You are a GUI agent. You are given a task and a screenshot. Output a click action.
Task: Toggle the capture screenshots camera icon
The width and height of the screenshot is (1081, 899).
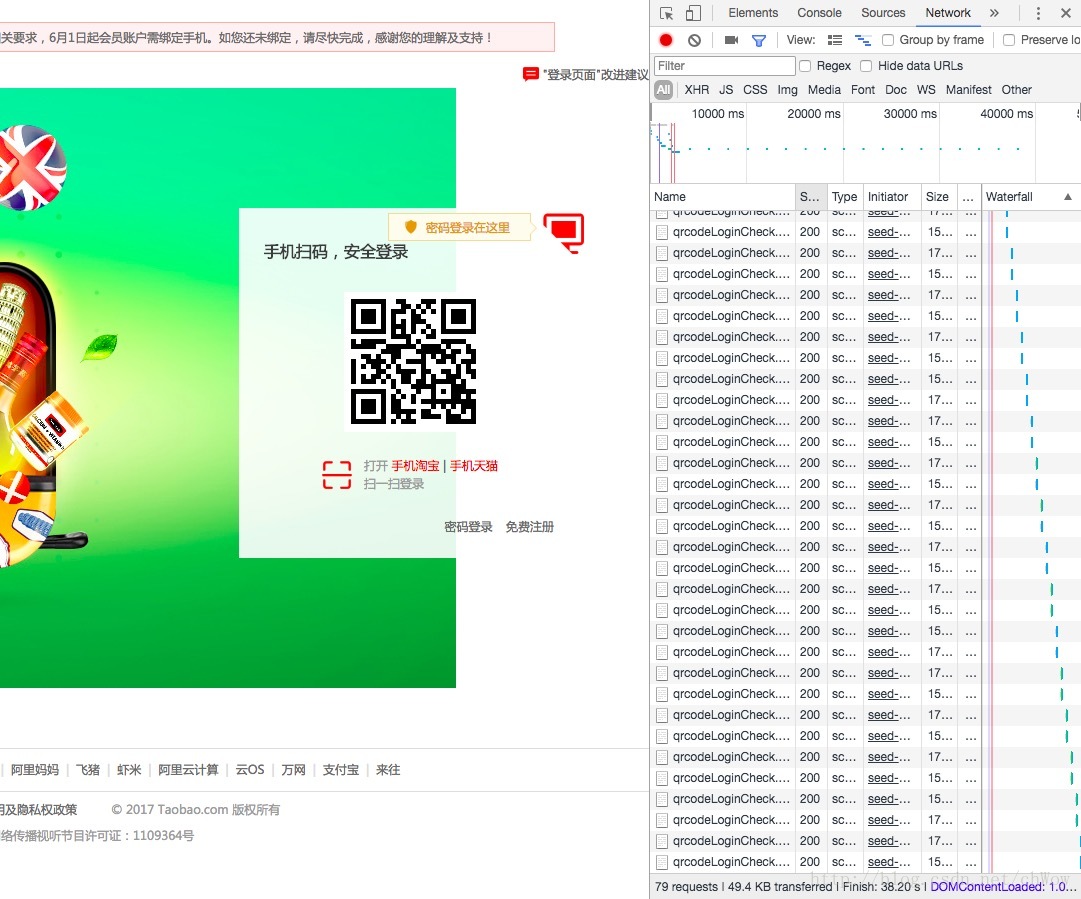click(731, 40)
